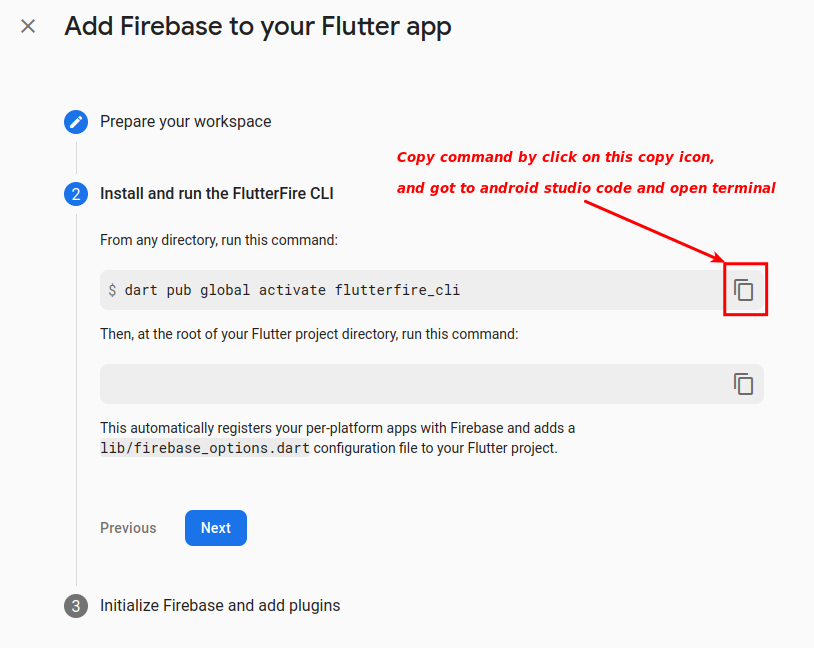Screen dimensions: 814x648
Task: Select the grey step 3 number circle
Action: click(76, 606)
